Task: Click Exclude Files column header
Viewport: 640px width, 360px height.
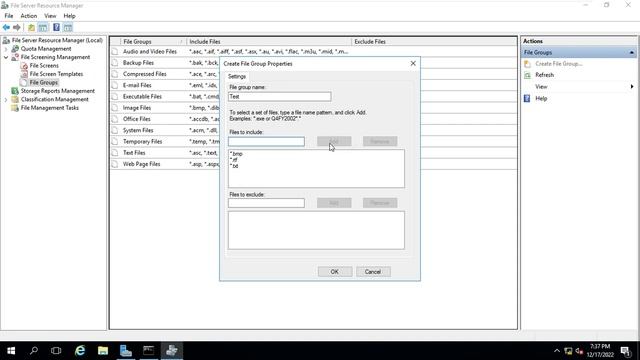Action: pyautogui.click(x=434, y=42)
